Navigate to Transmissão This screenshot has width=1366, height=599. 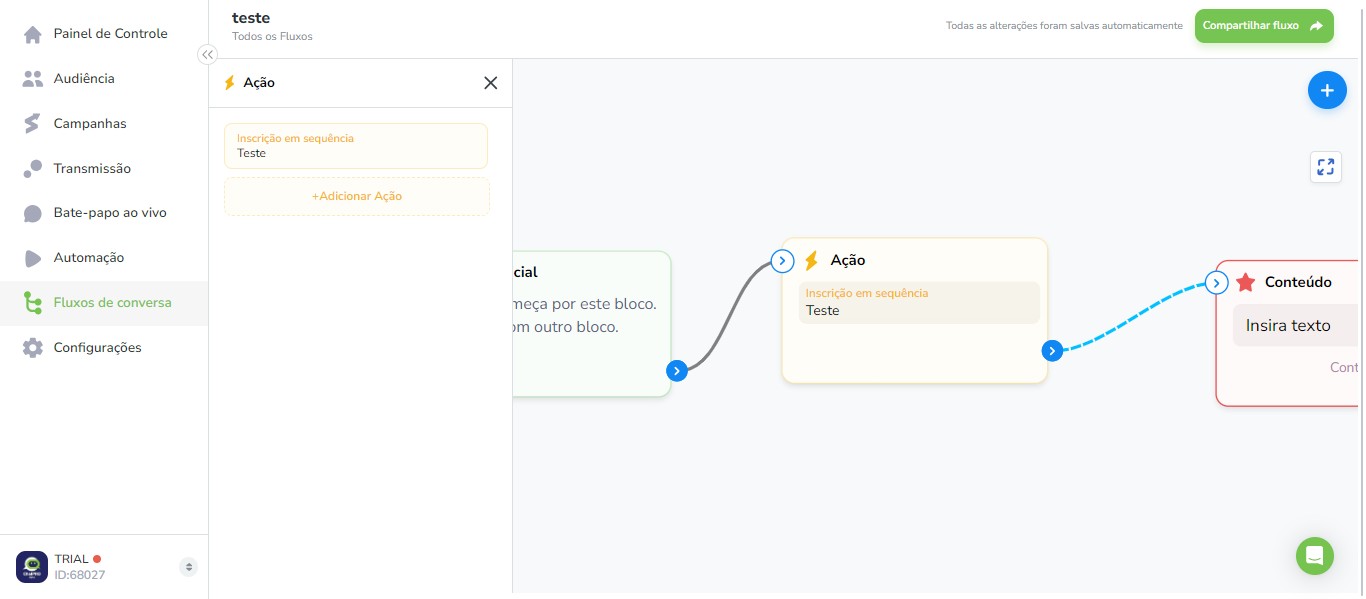[104, 169]
